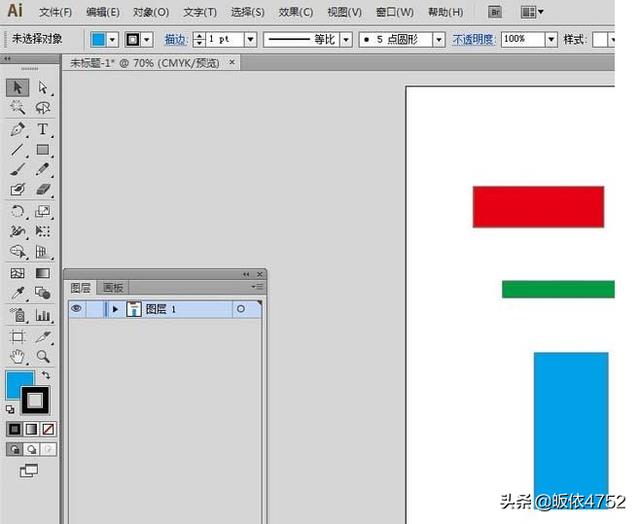
Task: Enable Draw Behind mode
Action: (x=31, y=449)
